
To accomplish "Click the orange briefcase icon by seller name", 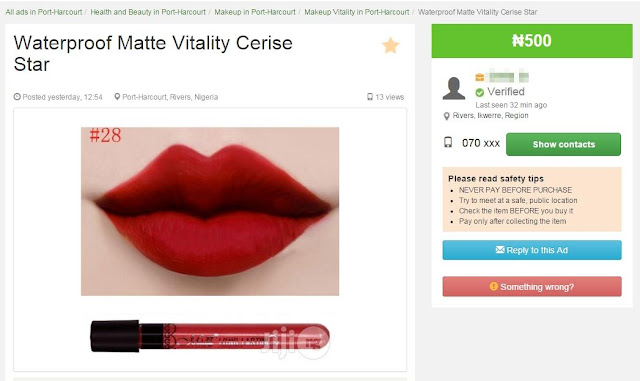I will 480,77.
